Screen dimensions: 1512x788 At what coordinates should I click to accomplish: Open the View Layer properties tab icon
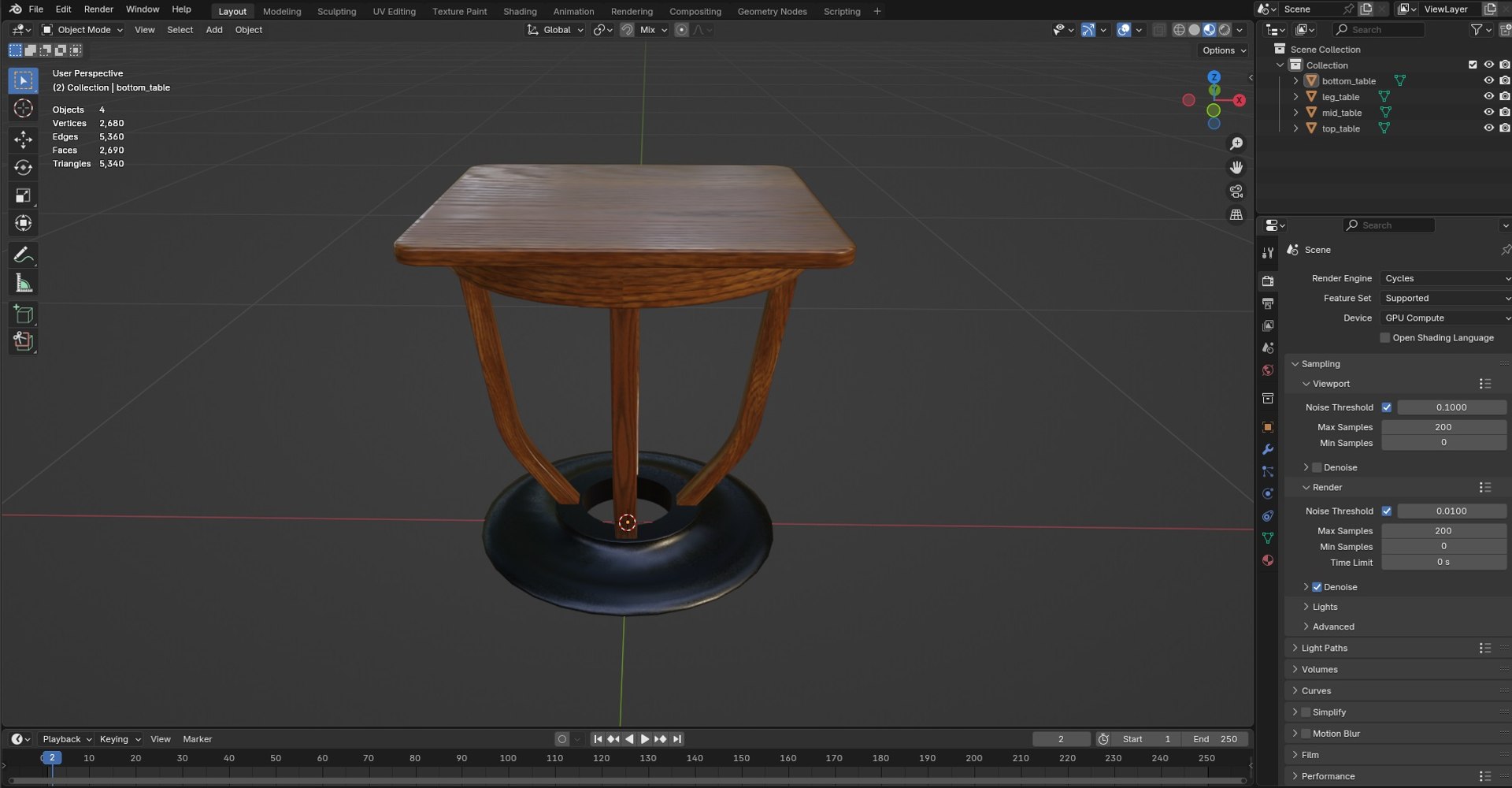[1268, 325]
